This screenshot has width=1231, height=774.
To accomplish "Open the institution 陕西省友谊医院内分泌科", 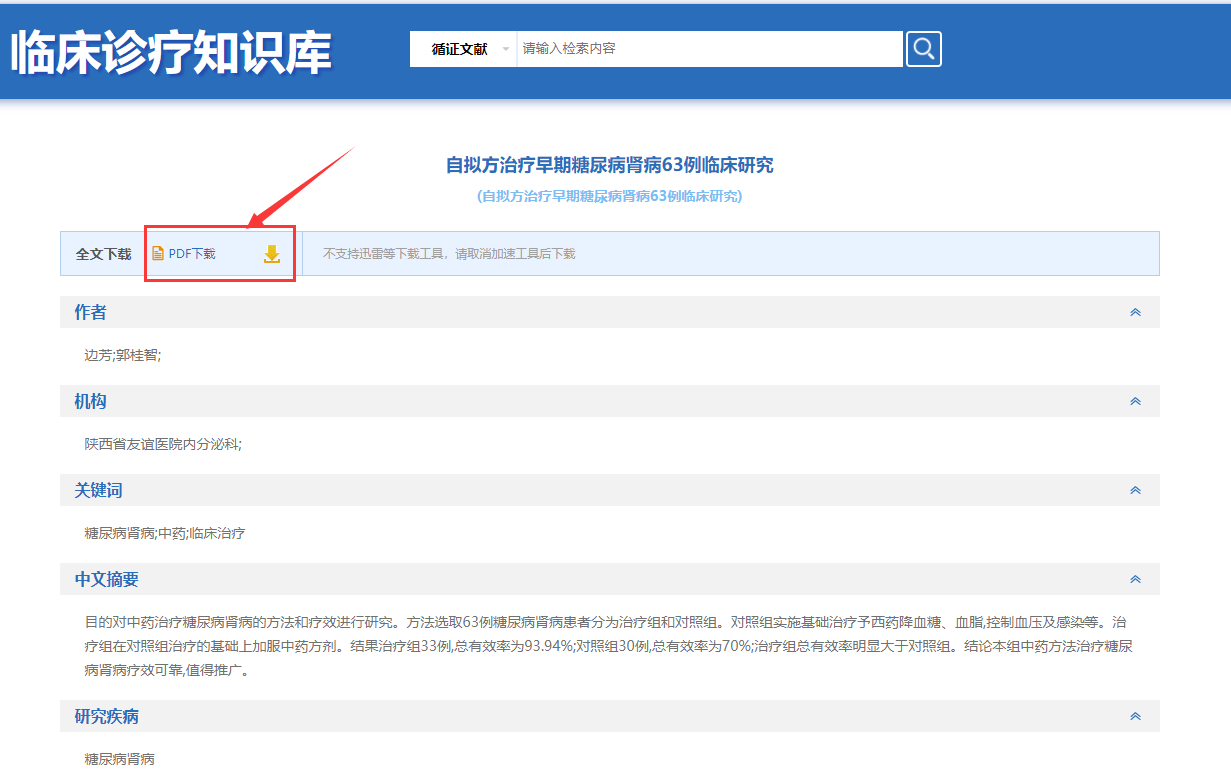I will click(x=162, y=444).
